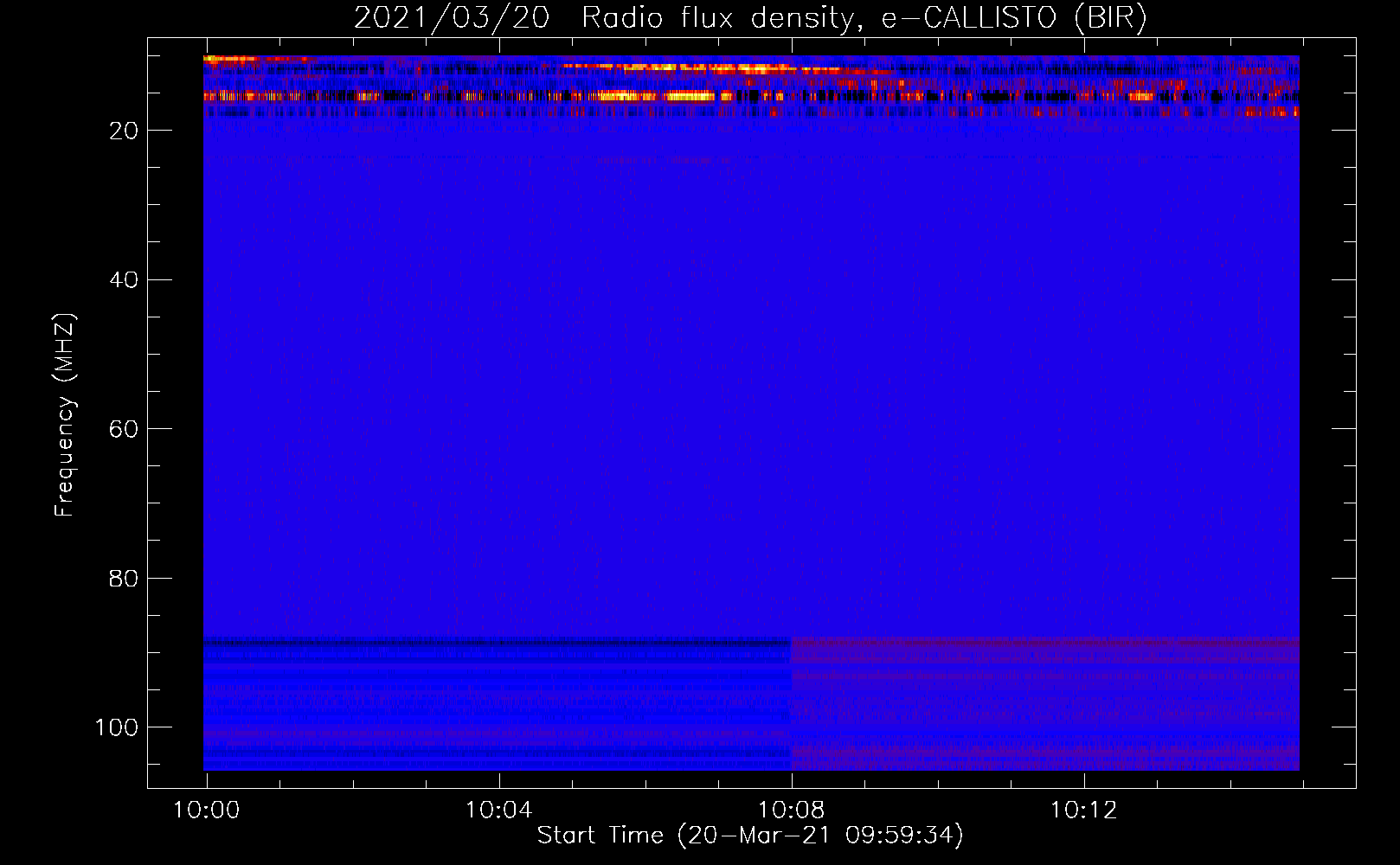Image resolution: width=1400 pixels, height=865 pixels.
Task: Click the 10:08 time tick label
Action: [792, 811]
